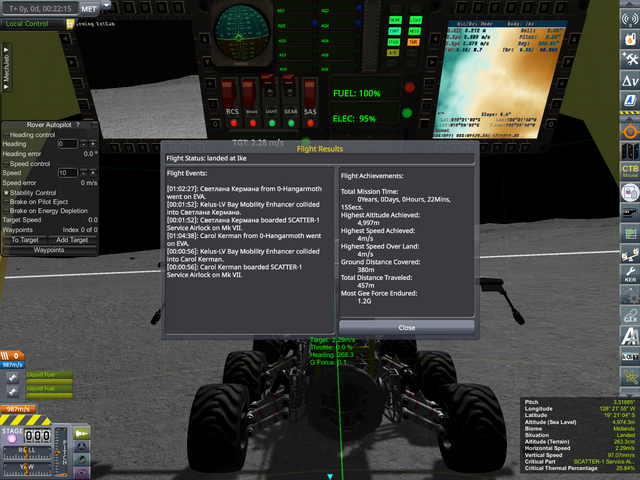Click the To Target button
The height and width of the screenshot is (480, 640).
[x=25, y=240]
